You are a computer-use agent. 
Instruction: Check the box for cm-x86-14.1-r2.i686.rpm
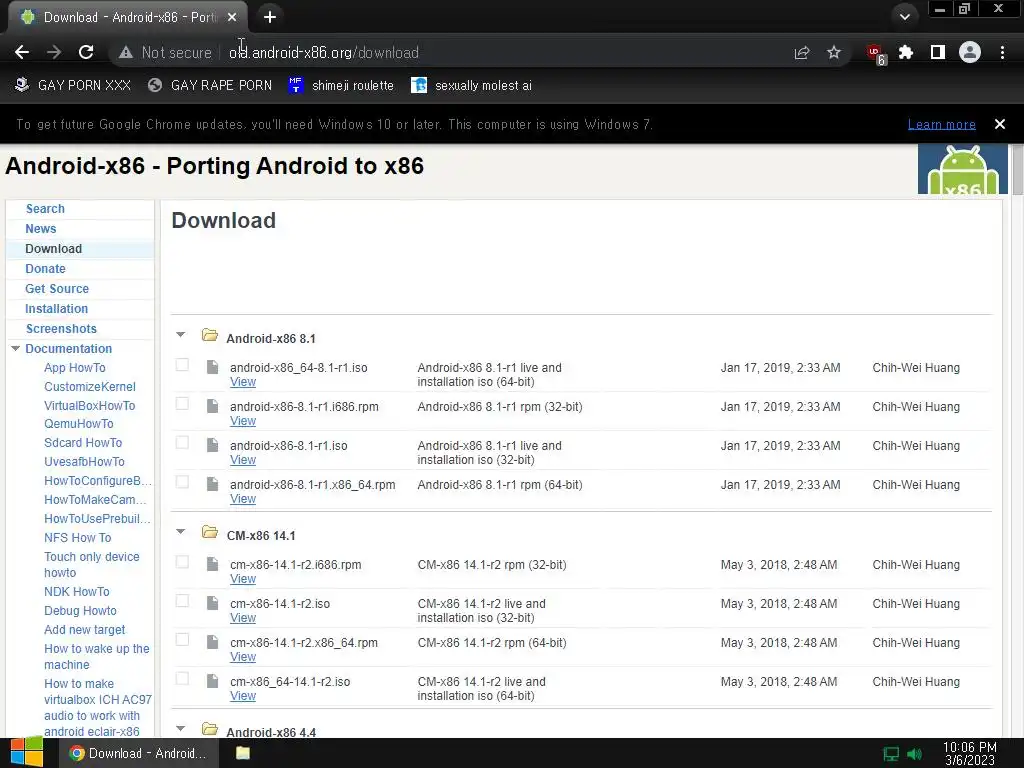click(x=182, y=562)
